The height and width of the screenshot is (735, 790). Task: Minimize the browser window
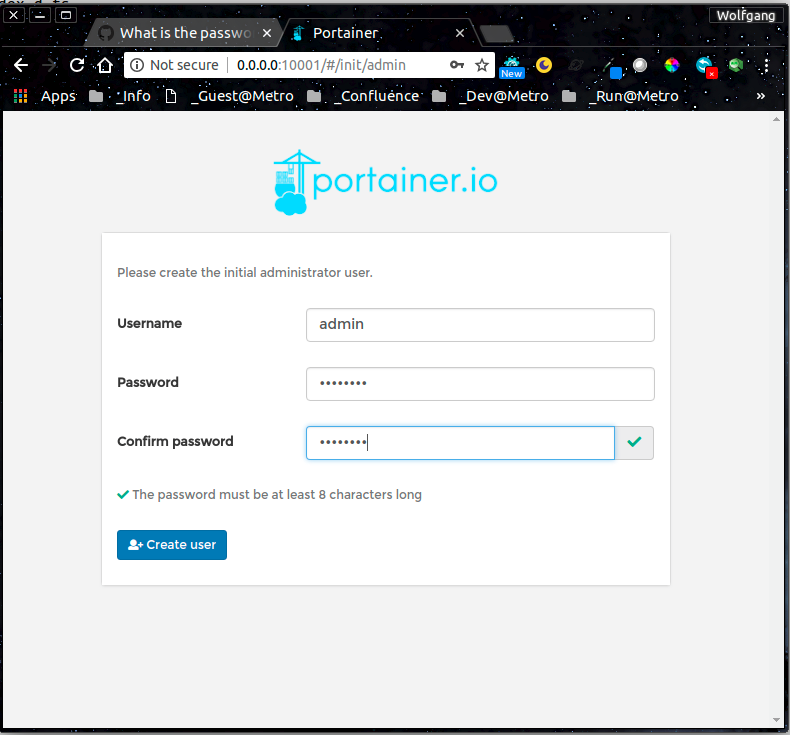click(40, 15)
